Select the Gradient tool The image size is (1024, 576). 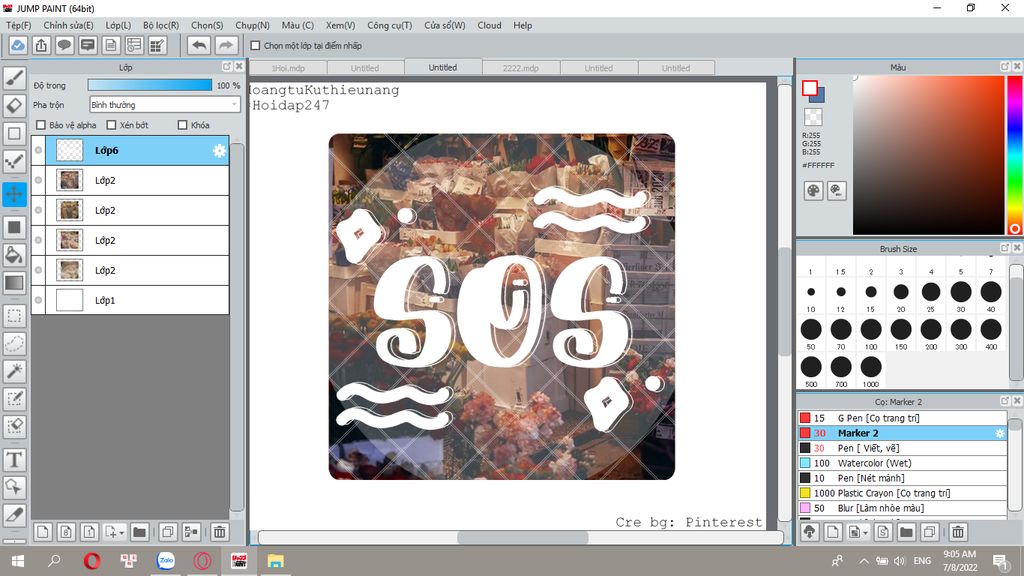tap(14, 283)
